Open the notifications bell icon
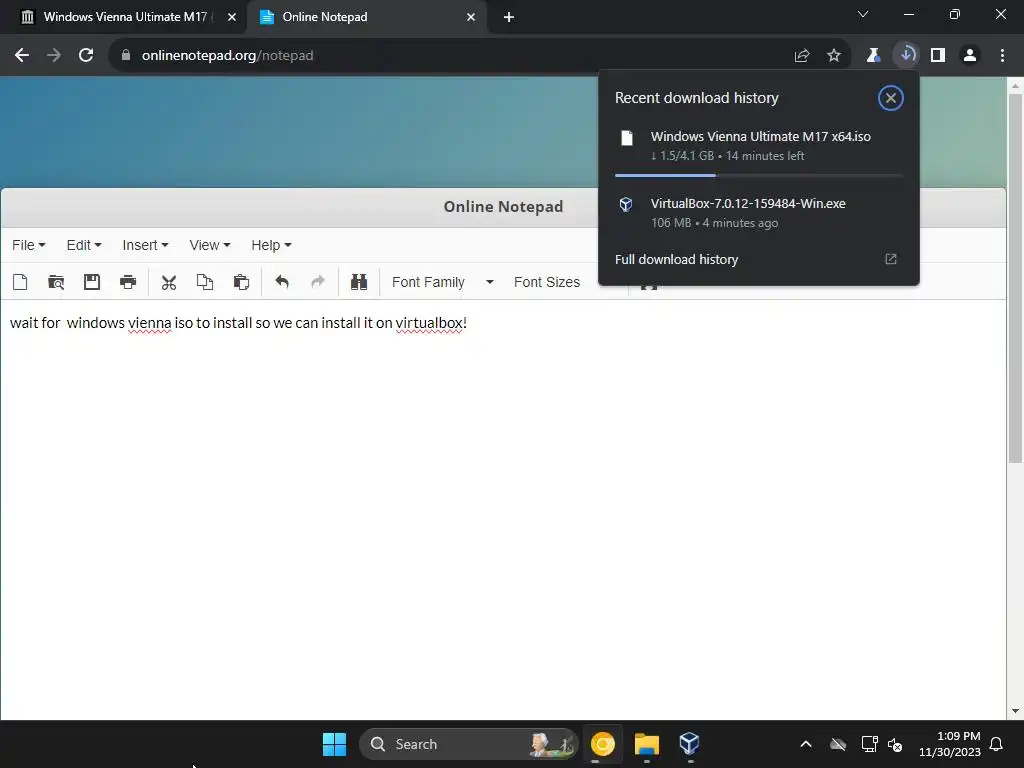Screen dimensions: 1024x768 [x=997, y=744]
